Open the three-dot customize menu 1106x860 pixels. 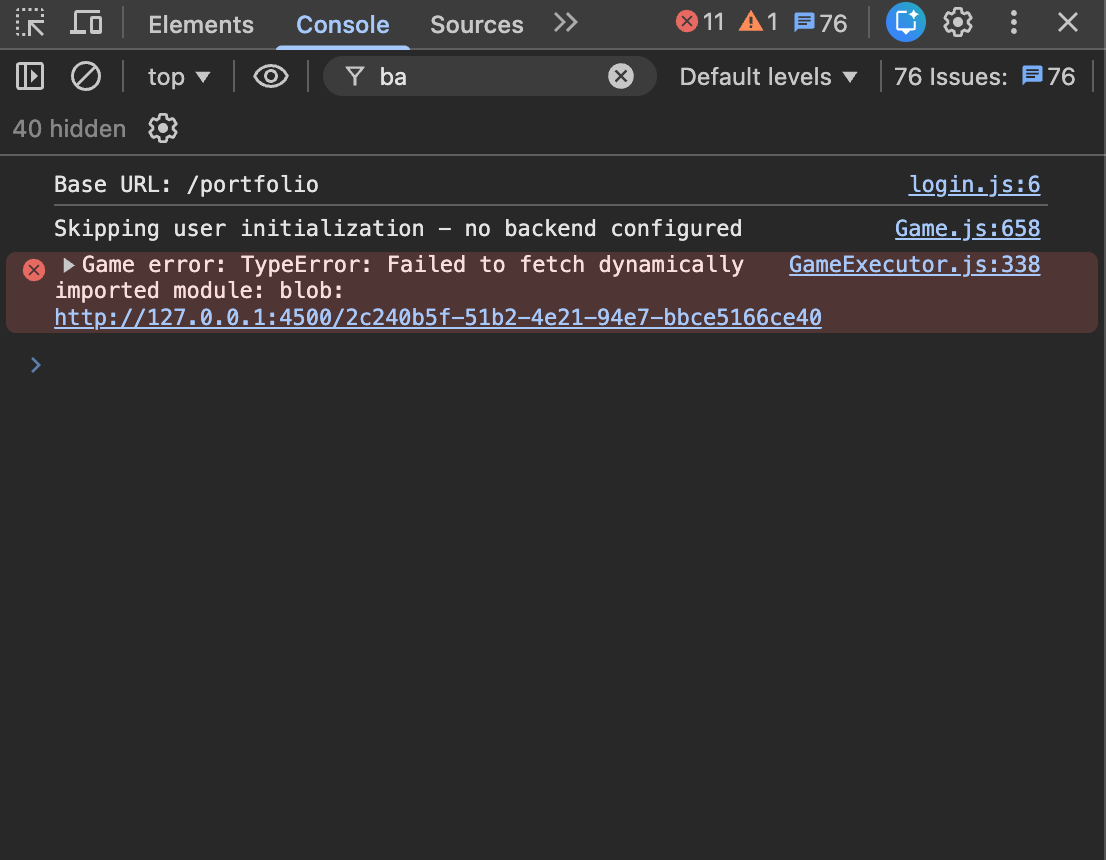(x=1014, y=23)
